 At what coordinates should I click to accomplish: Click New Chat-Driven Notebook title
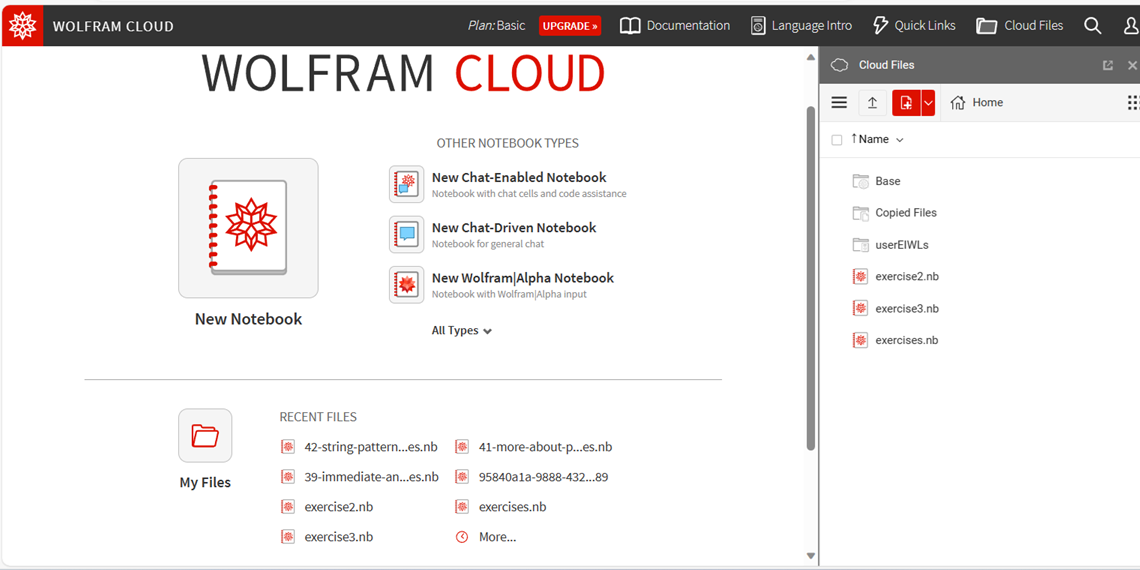[514, 228]
